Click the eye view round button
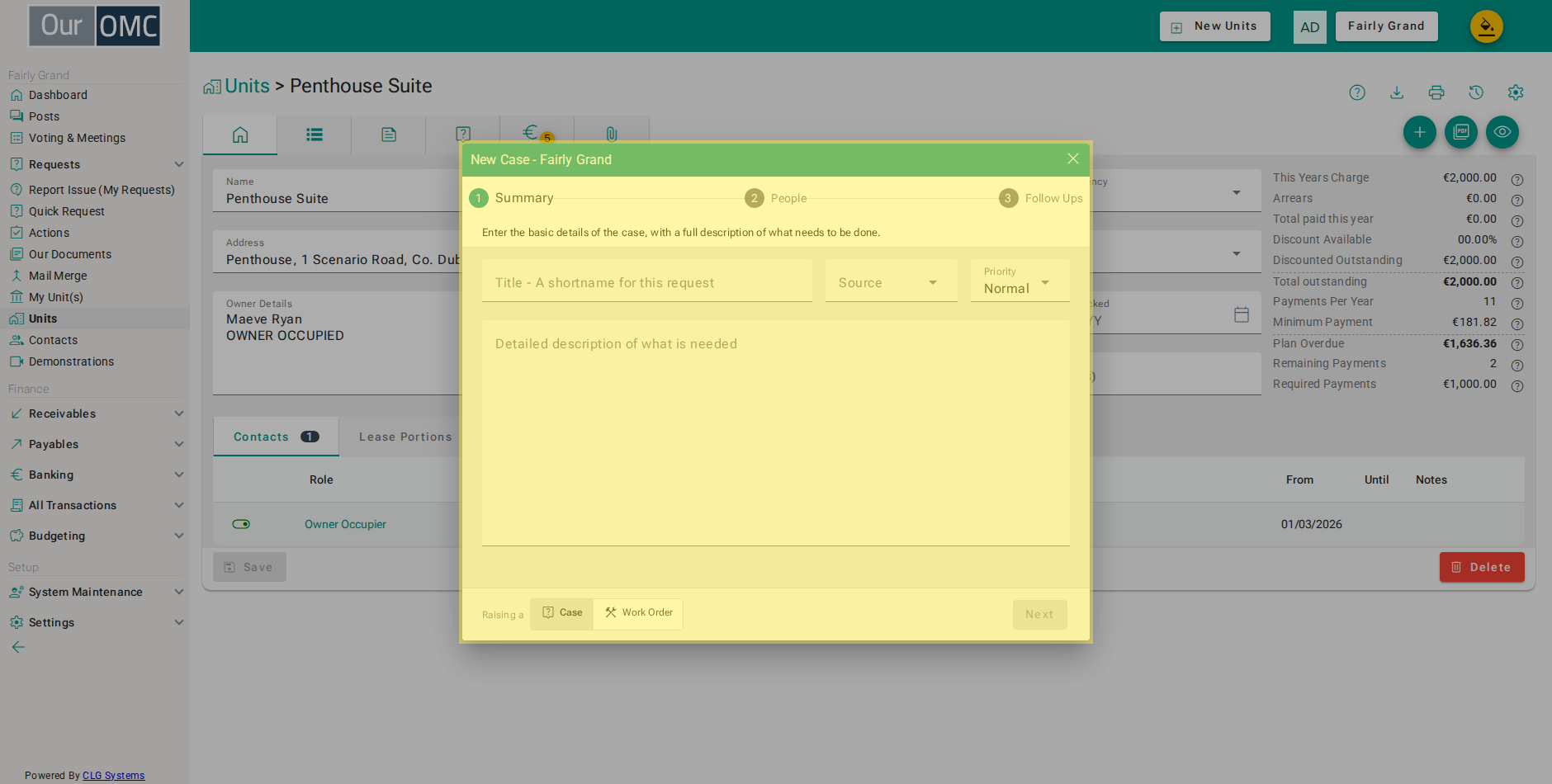1552x784 pixels. click(1502, 132)
